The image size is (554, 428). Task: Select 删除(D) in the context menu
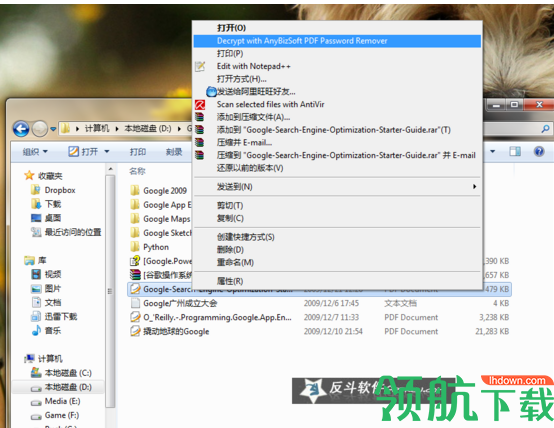click(337, 250)
